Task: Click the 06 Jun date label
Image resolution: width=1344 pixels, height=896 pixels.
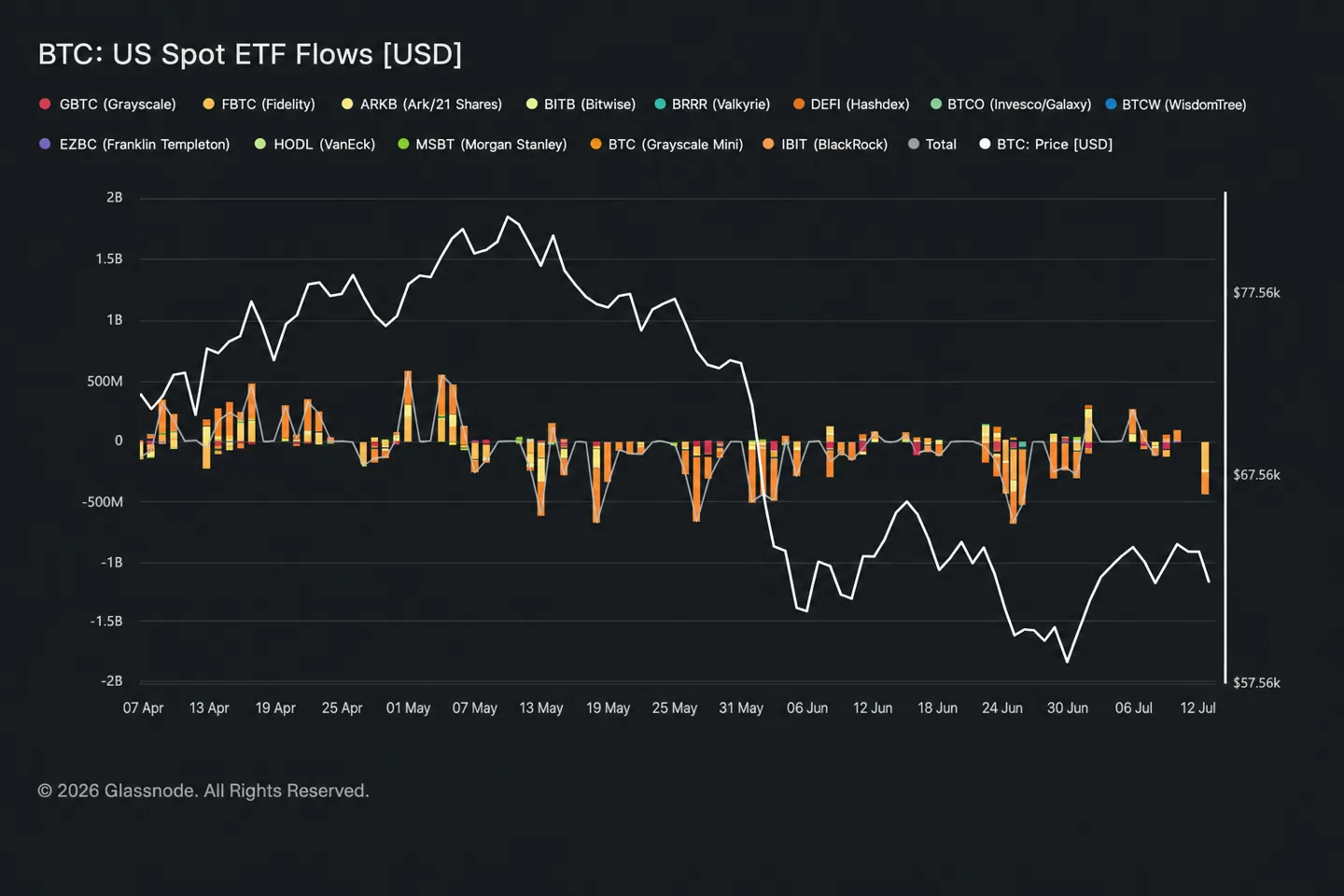Action: (807, 708)
